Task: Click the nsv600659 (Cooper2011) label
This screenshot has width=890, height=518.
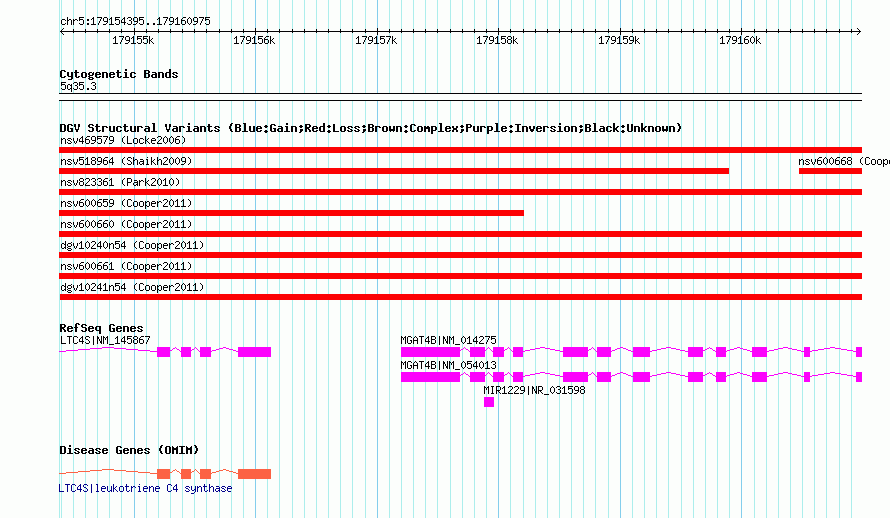Action: 126,203
